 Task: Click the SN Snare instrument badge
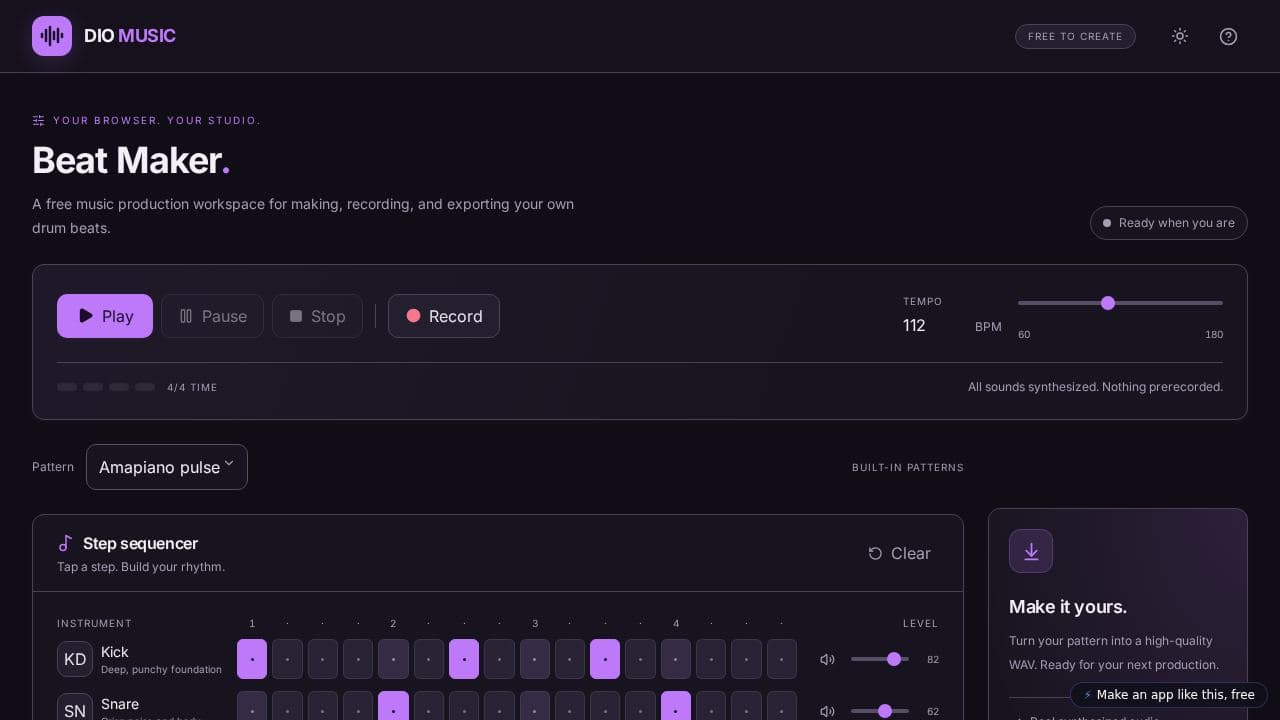(x=75, y=707)
